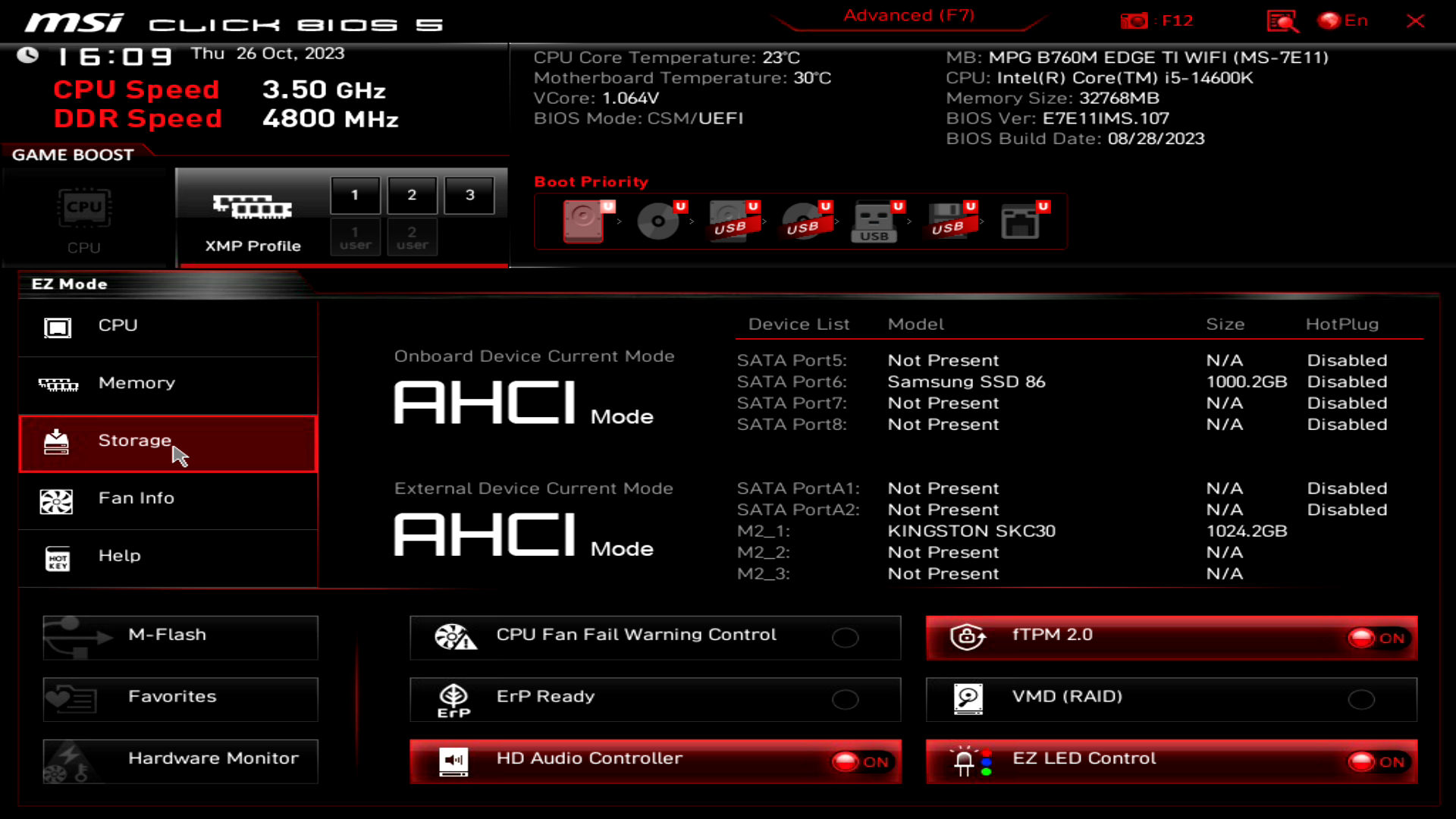1456x819 pixels.
Task: Open the Hardware Monitor
Action: (180, 760)
